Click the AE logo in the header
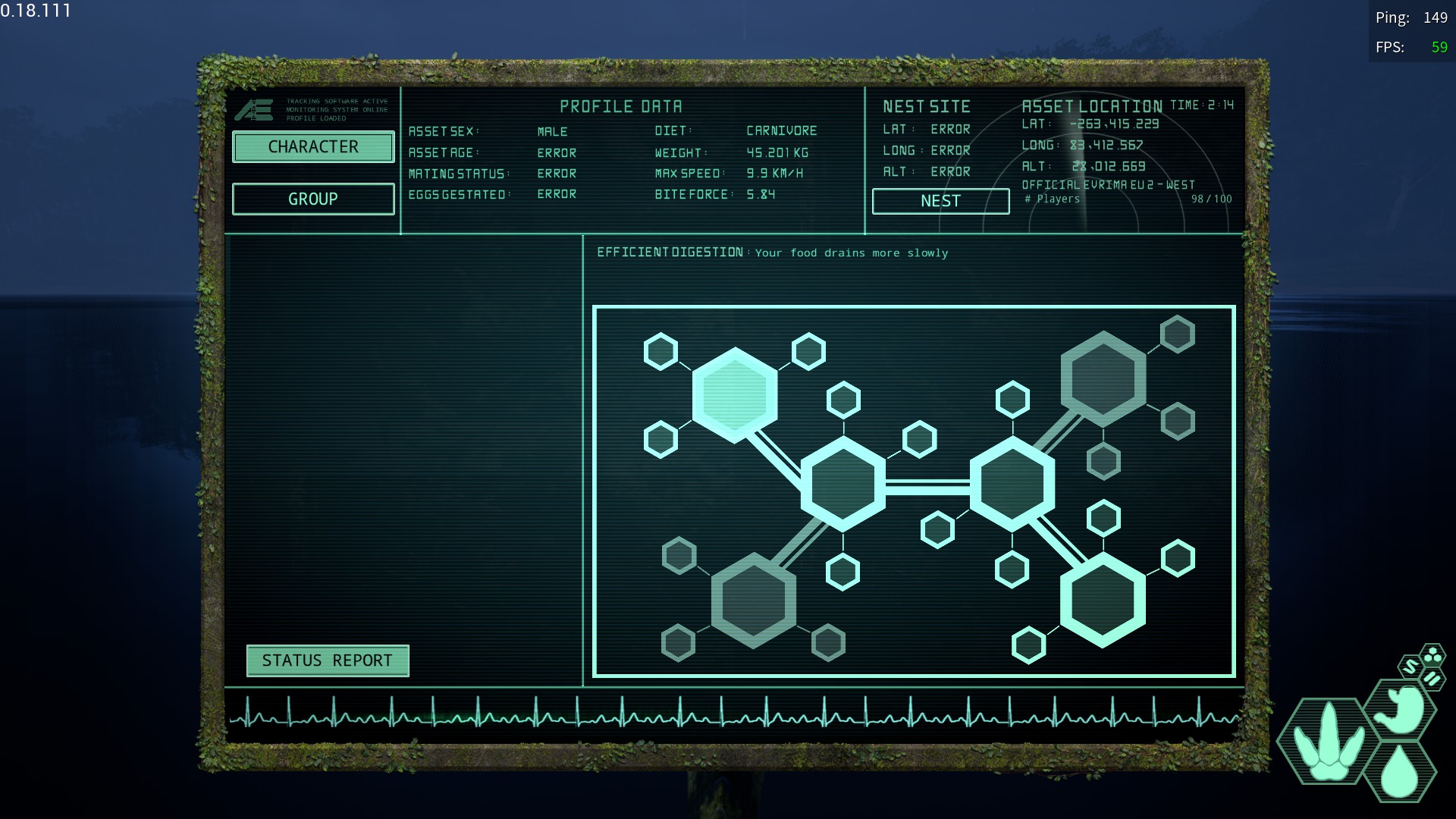 [x=253, y=110]
